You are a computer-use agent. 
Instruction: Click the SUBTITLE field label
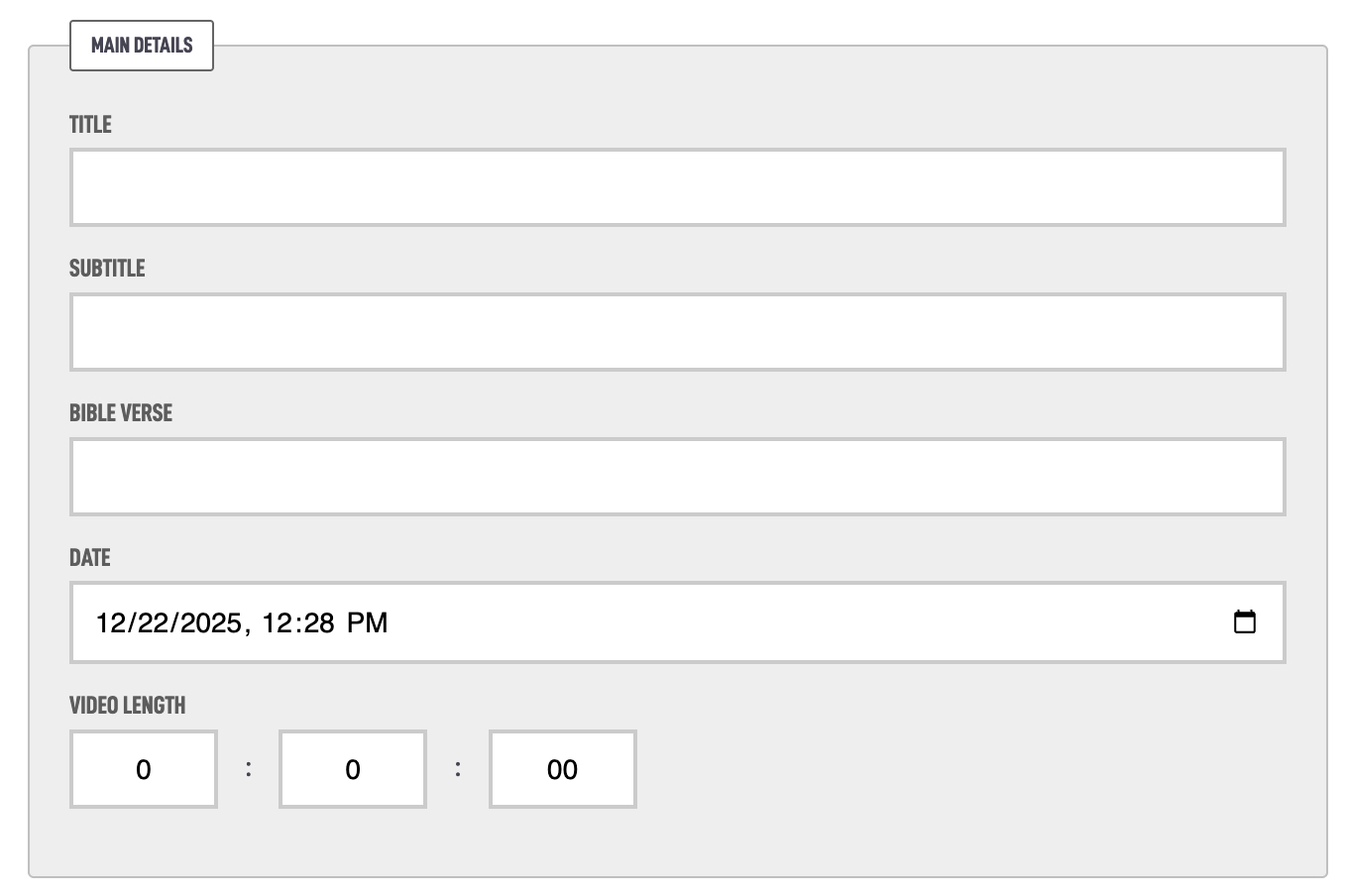point(107,269)
